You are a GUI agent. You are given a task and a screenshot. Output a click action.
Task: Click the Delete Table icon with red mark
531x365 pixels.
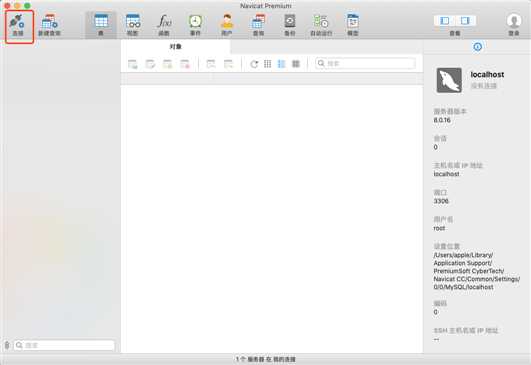[x=185, y=64]
